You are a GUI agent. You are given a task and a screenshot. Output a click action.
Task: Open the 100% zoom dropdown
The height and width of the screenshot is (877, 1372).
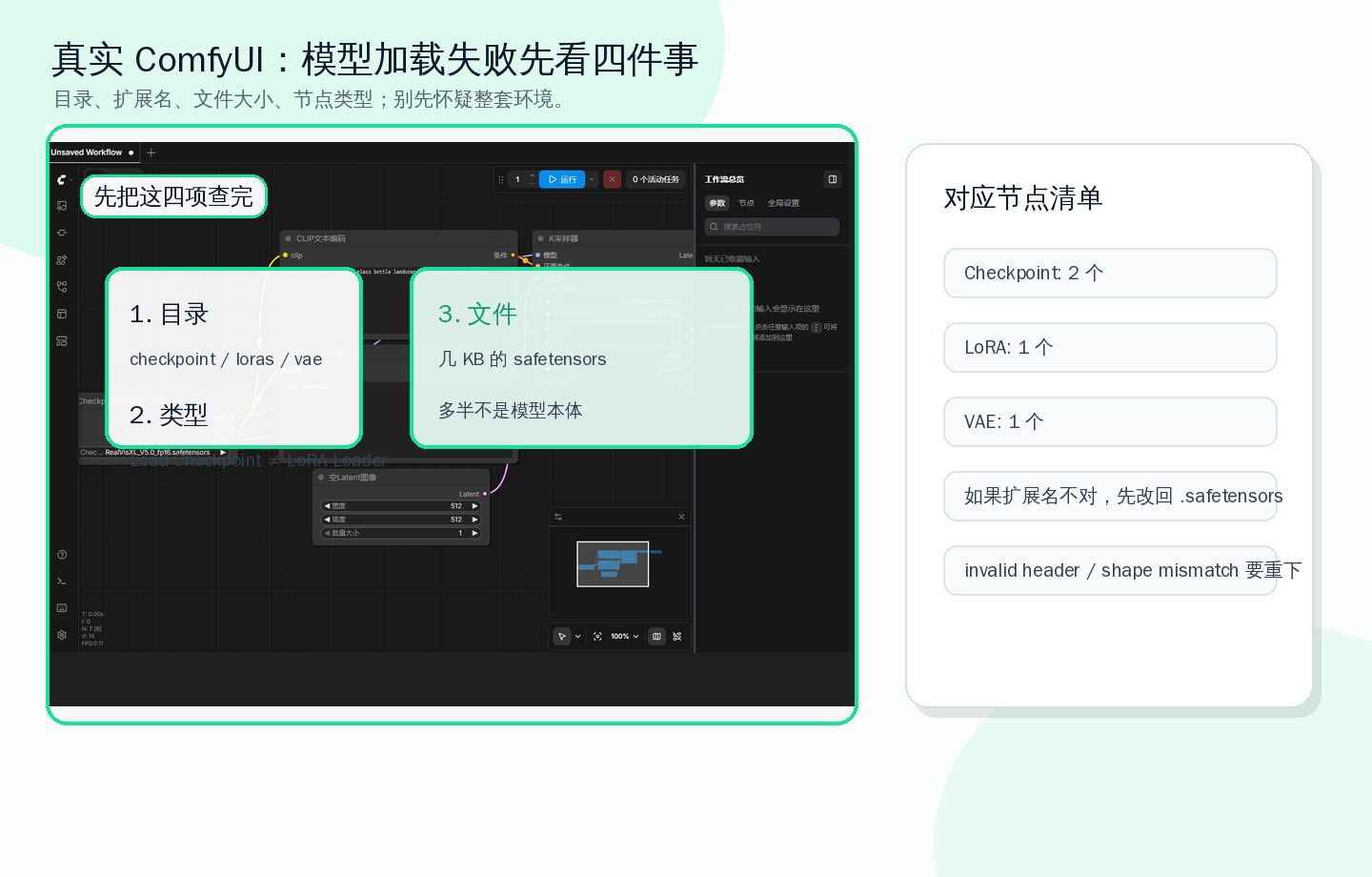coord(625,636)
